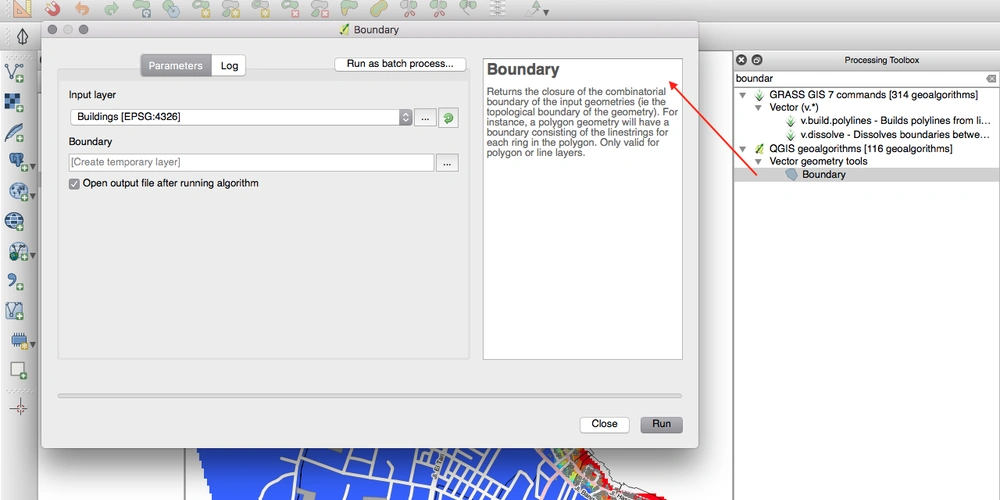This screenshot has width=1000, height=500.
Task: Select the Reshape Features tool
Action: (x=349, y=8)
